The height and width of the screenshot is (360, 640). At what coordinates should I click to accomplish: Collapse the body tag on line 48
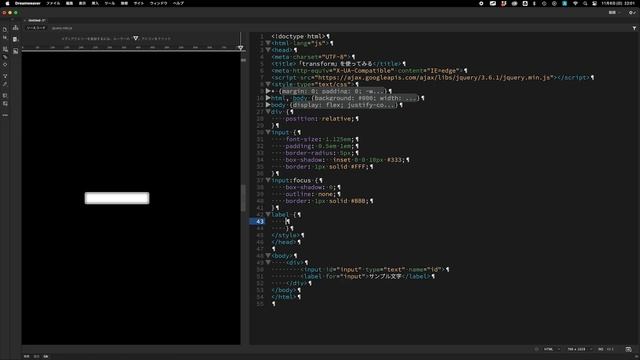click(268, 256)
